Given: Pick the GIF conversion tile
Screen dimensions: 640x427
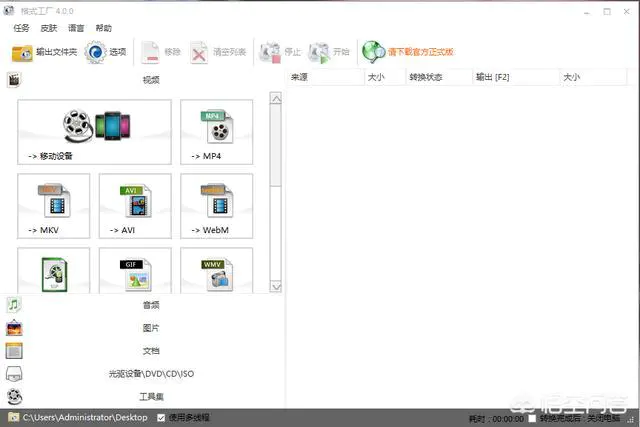Looking at the screenshot, I should pos(135,270).
